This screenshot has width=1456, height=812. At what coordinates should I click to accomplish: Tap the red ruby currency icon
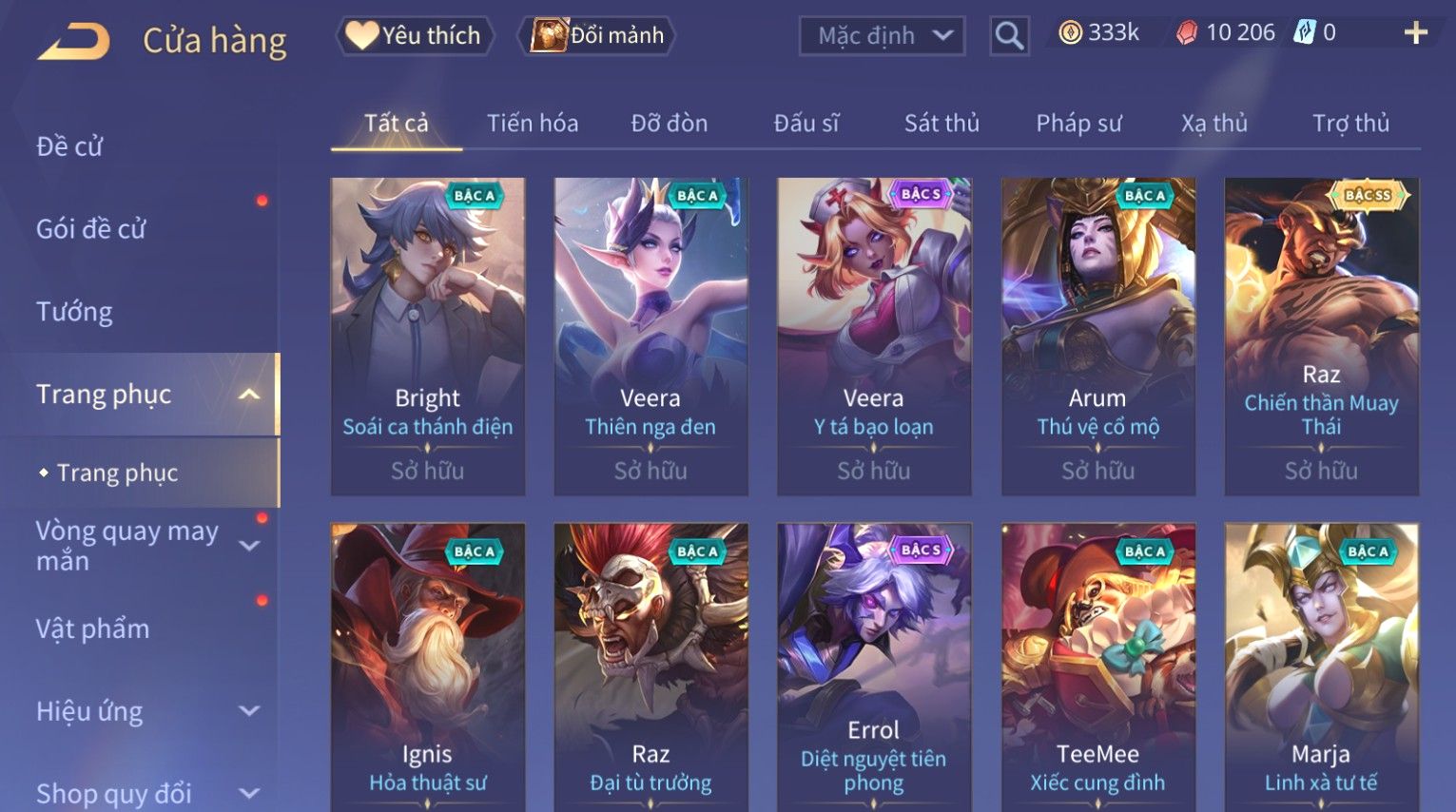click(x=1186, y=33)
